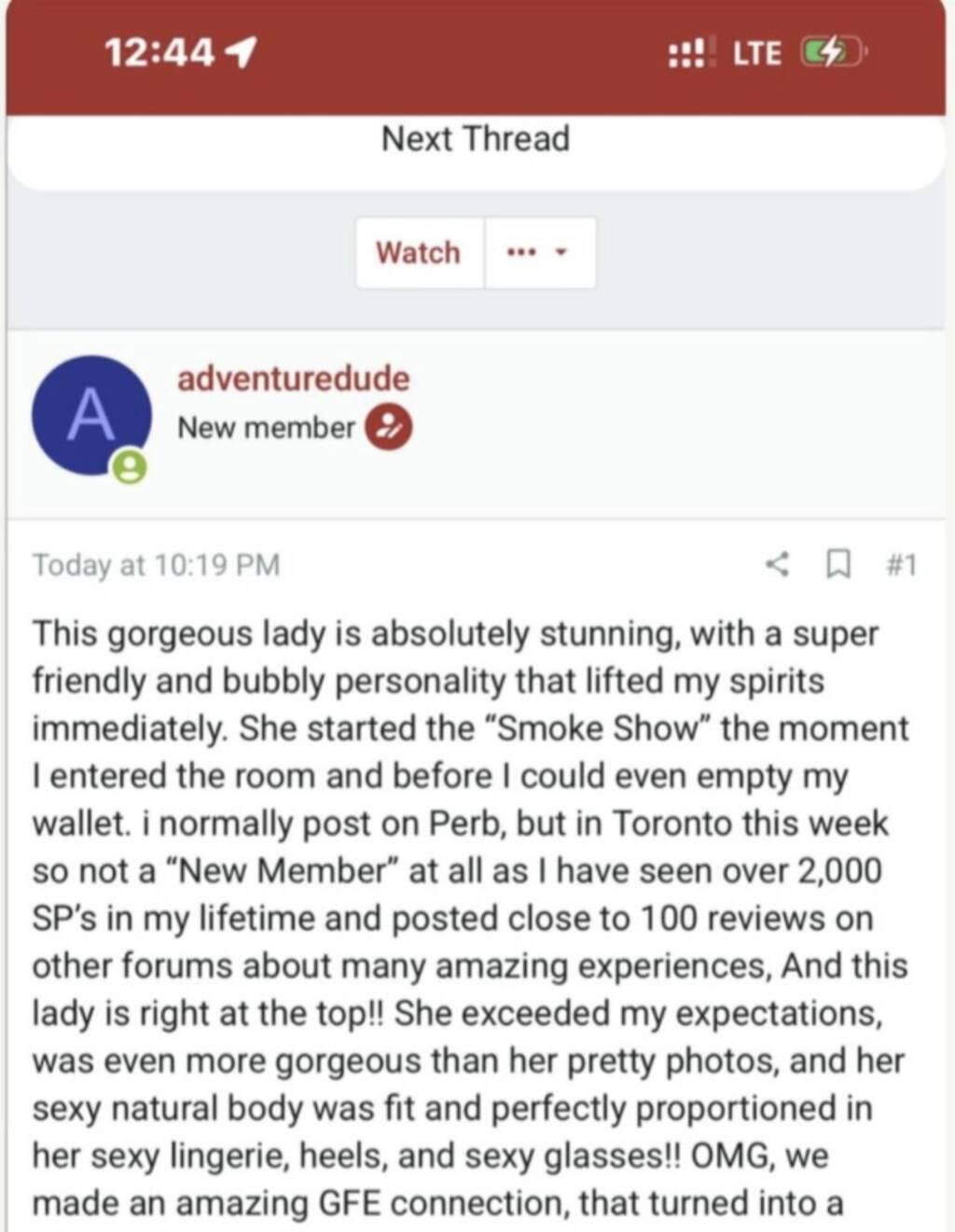This screenshot has width=955, height=1232.
Task: Tap the green online status indicator
Action: point(130,466)
